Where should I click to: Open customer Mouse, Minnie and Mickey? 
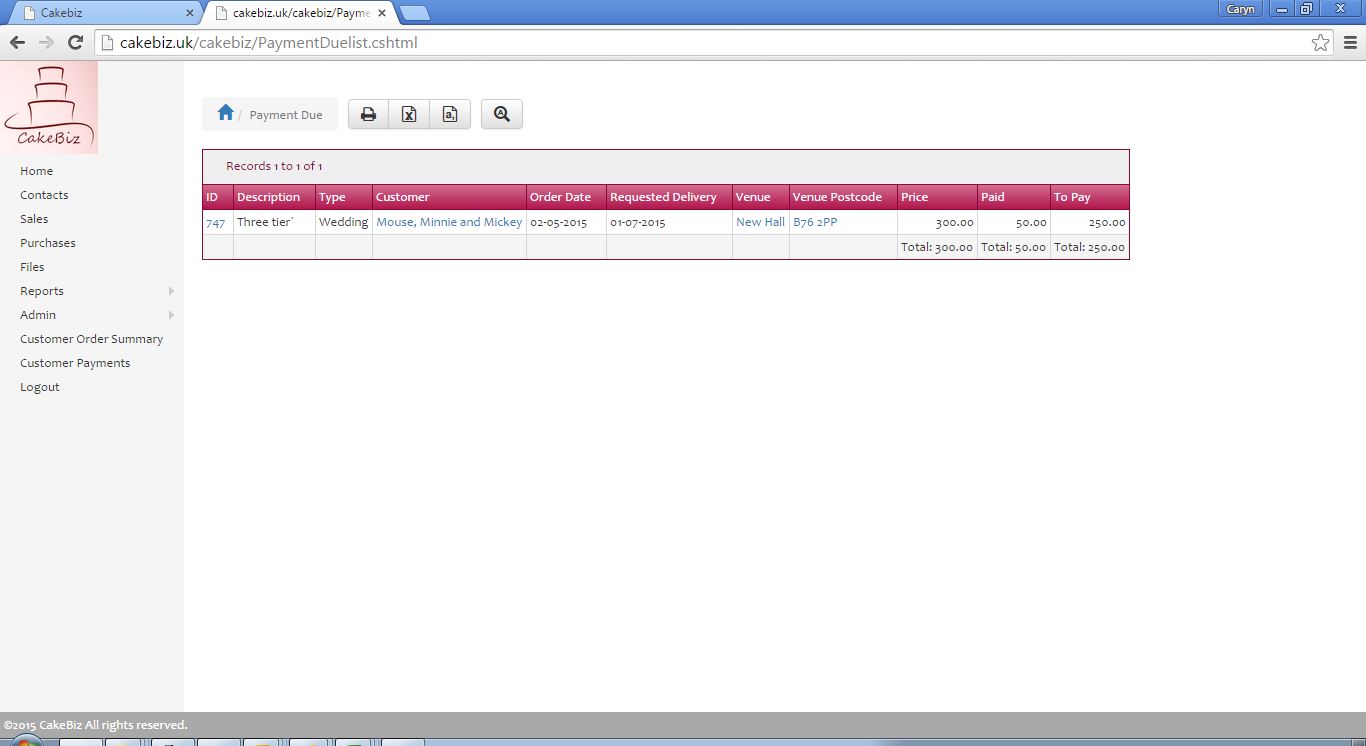[449, 221]
